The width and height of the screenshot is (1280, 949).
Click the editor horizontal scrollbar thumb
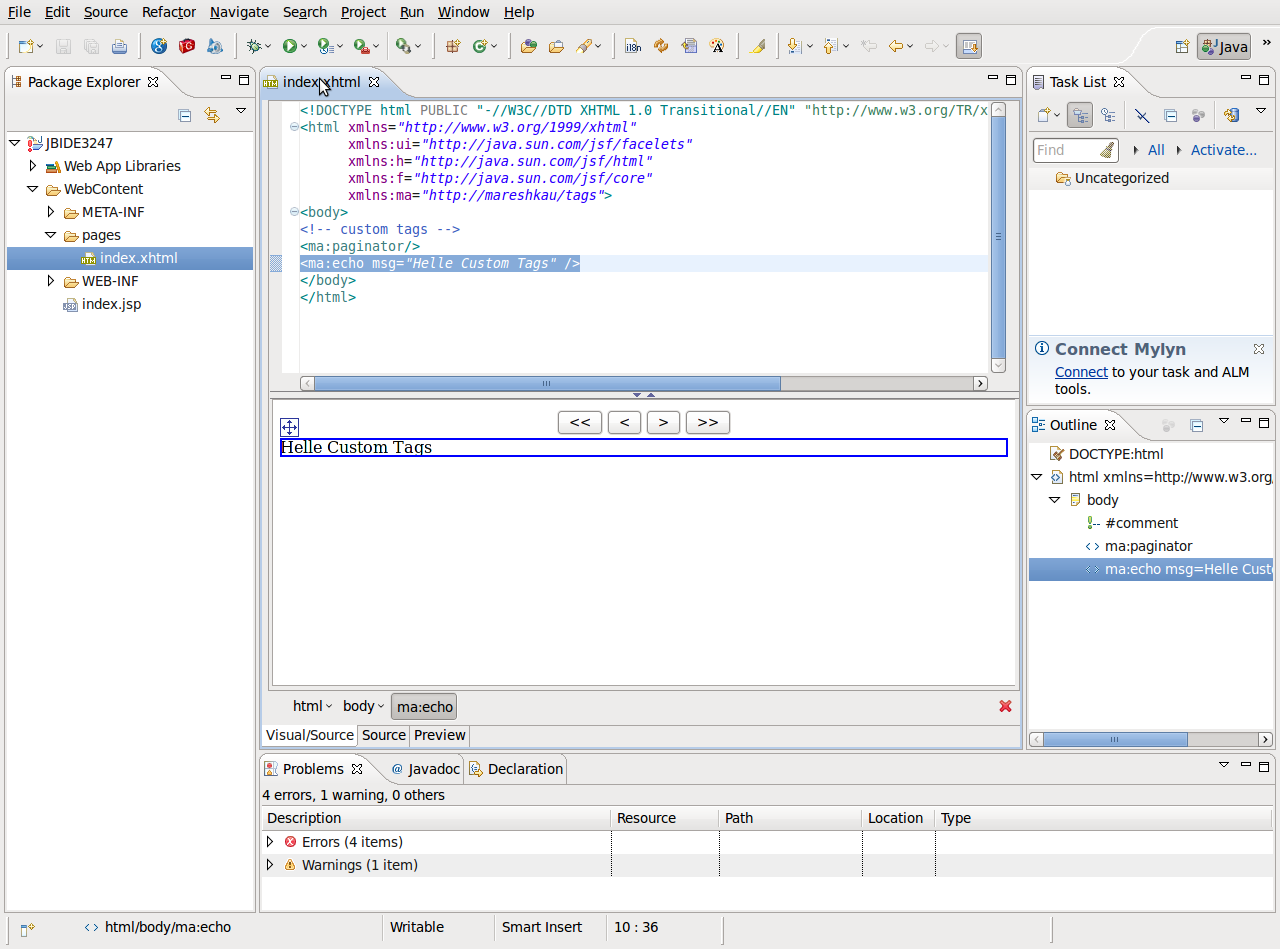546,383
